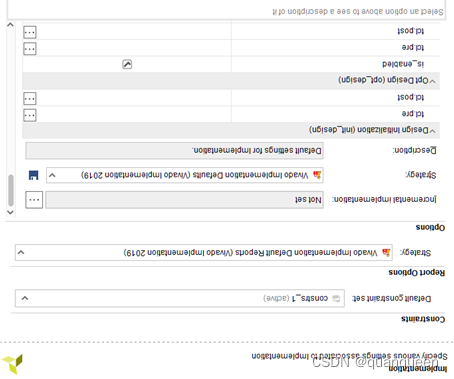Viewport: 454px width, 379px height.
Task: Open the Options Strategy dropdown (Vivado Implementation Defaults)
Action: coord(185,175)
